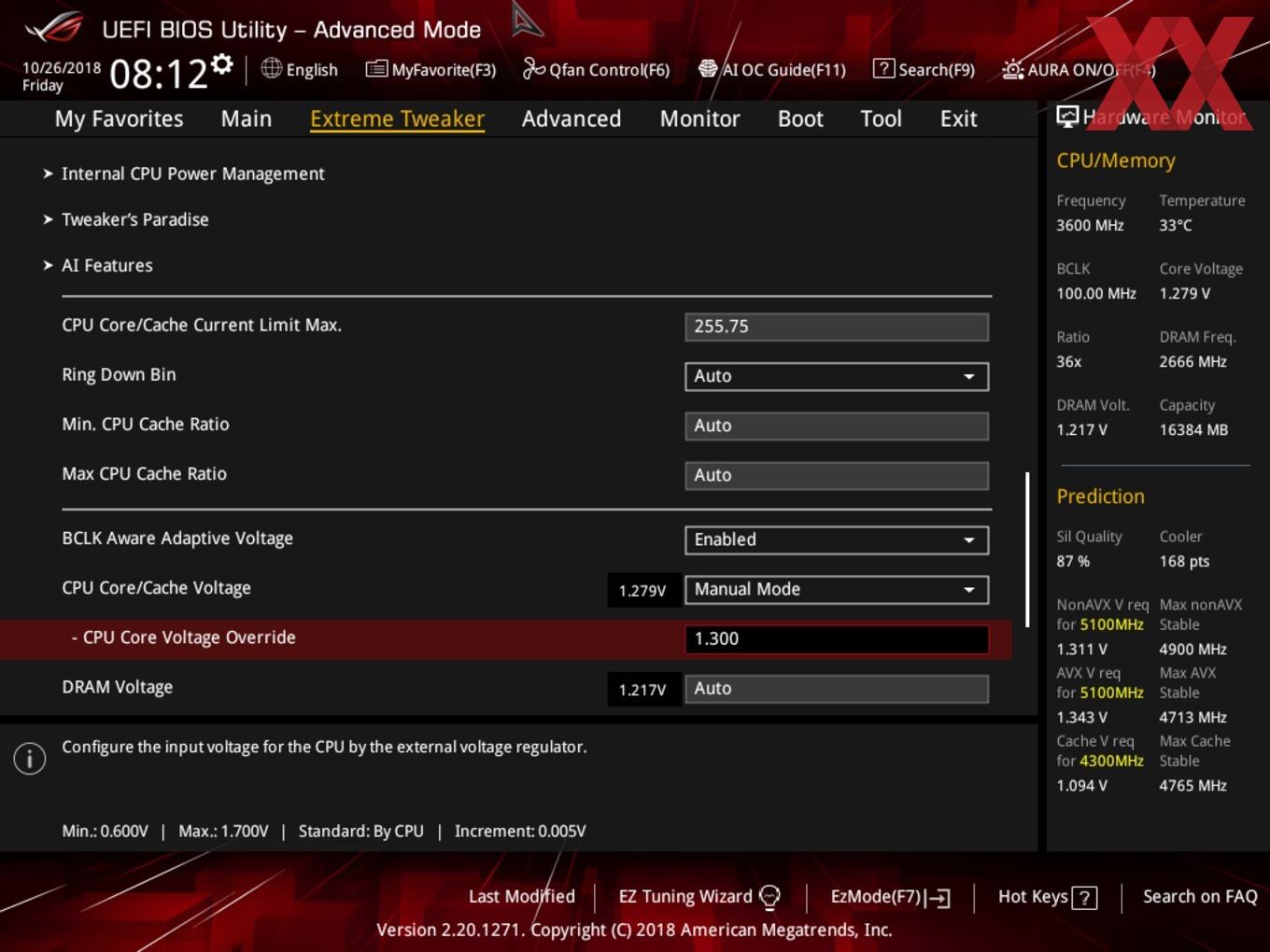This screenshot has height=952, width=1270.
Task: Click the 1.279V core voltage readout
Action: pyautogui.click(x=642, y=590)
